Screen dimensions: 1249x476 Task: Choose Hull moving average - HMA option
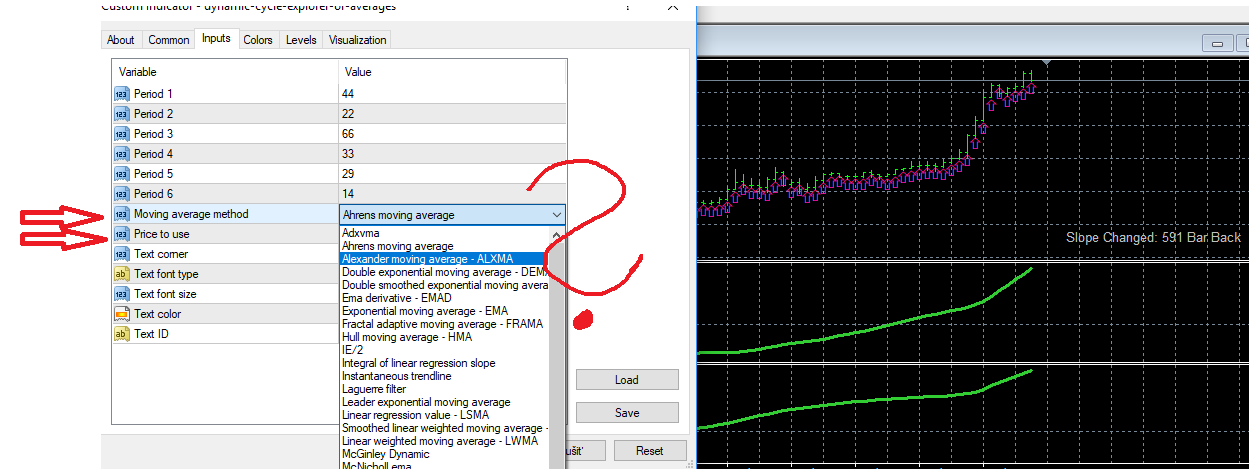[407, 337]
